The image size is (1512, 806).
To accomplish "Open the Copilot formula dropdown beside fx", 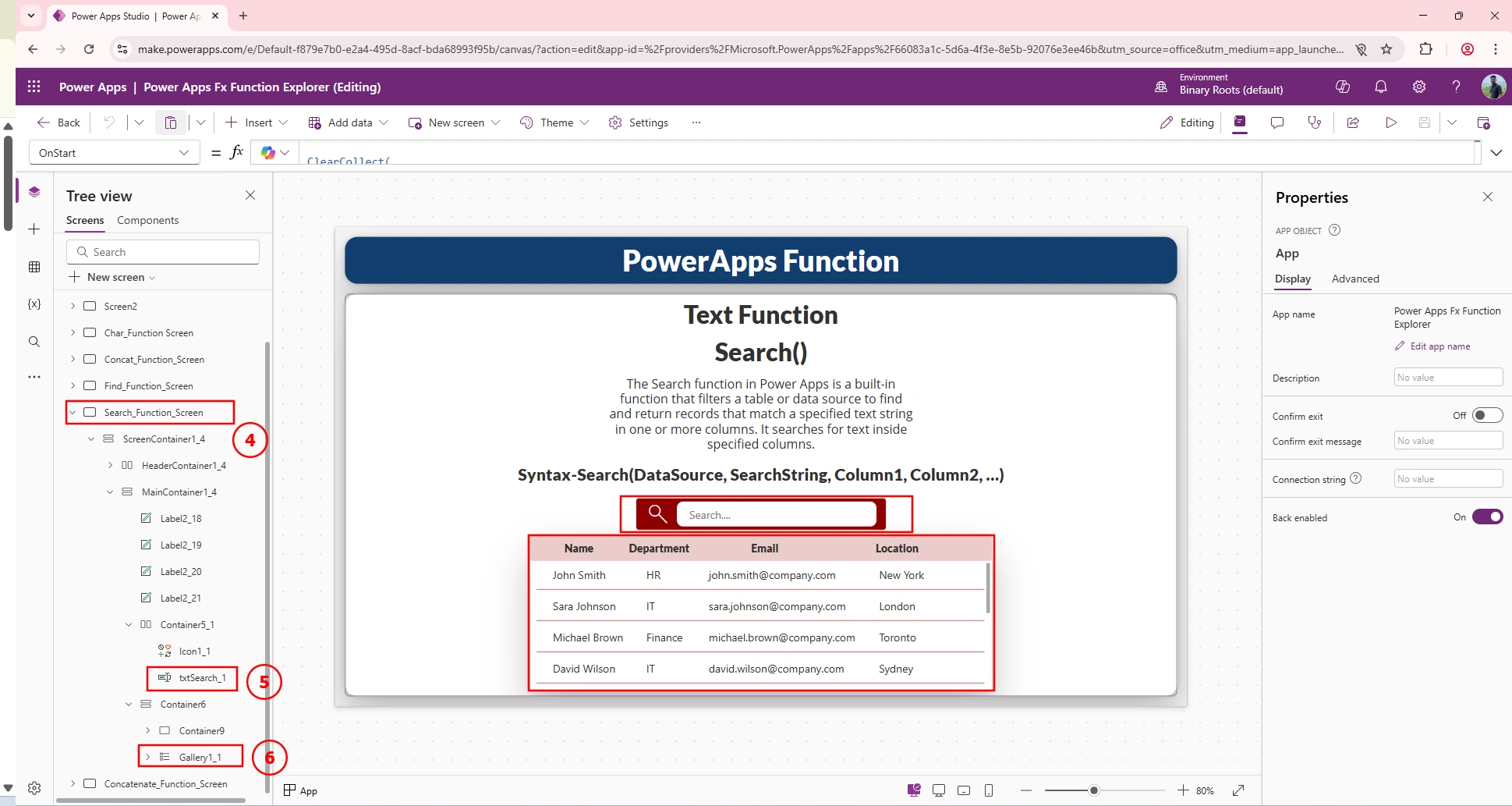I will click(x=275, y=153).
